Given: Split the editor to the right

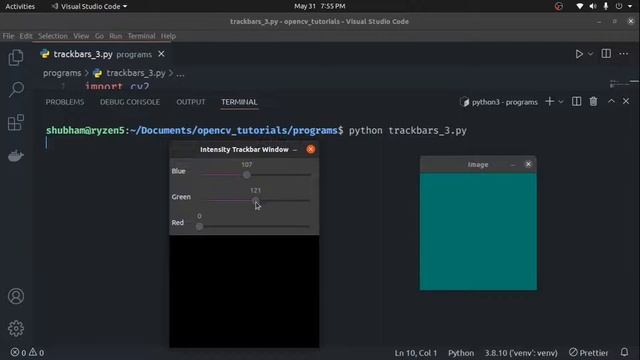Looking at the screenshot, I should pos(606,53).
